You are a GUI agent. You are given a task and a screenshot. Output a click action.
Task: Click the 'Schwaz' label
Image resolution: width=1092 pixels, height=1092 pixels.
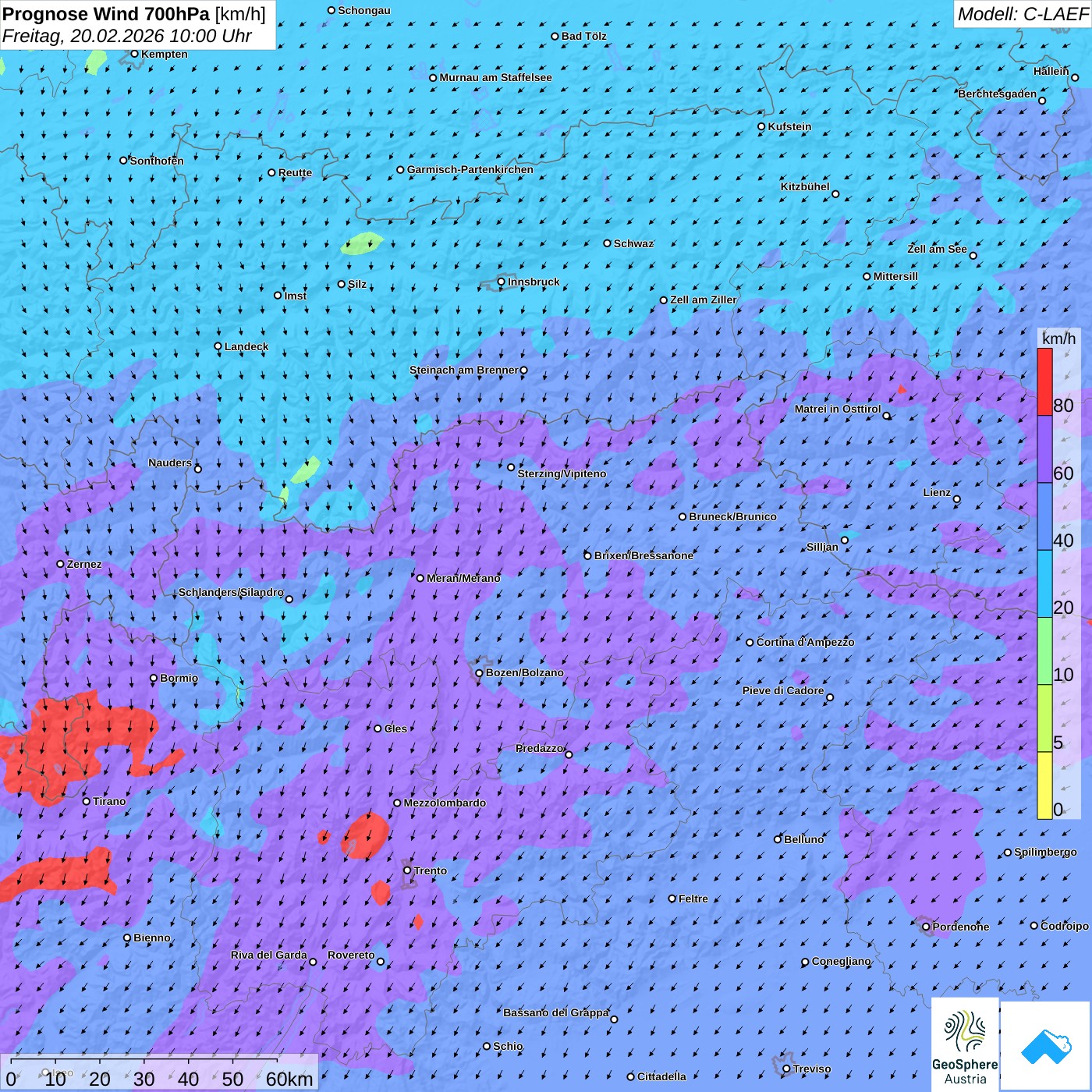coord(633,243)
